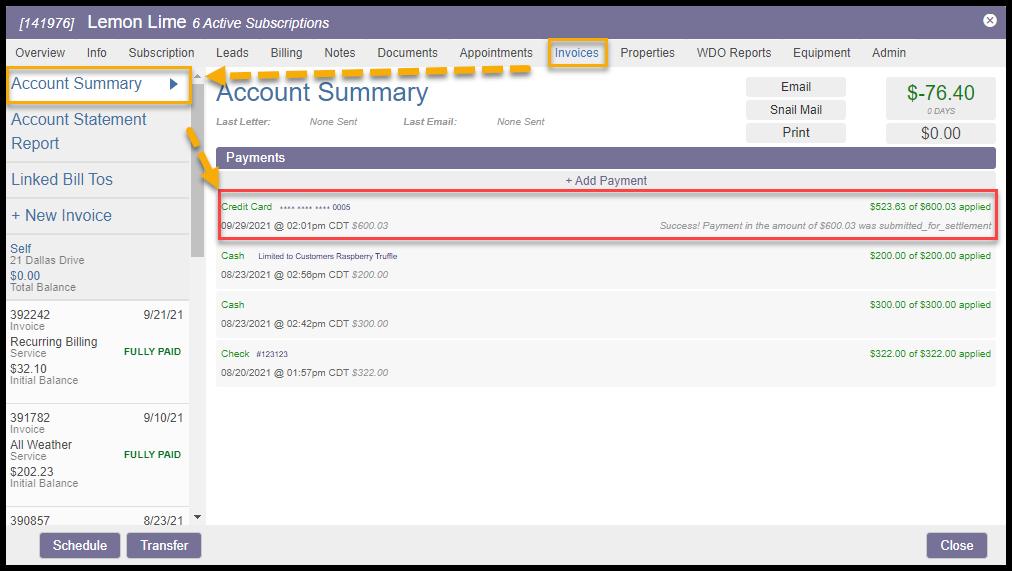The image size is (1012, 571).
Task: Open the Check #123123 payment entry
Action: tap(606, 363)
